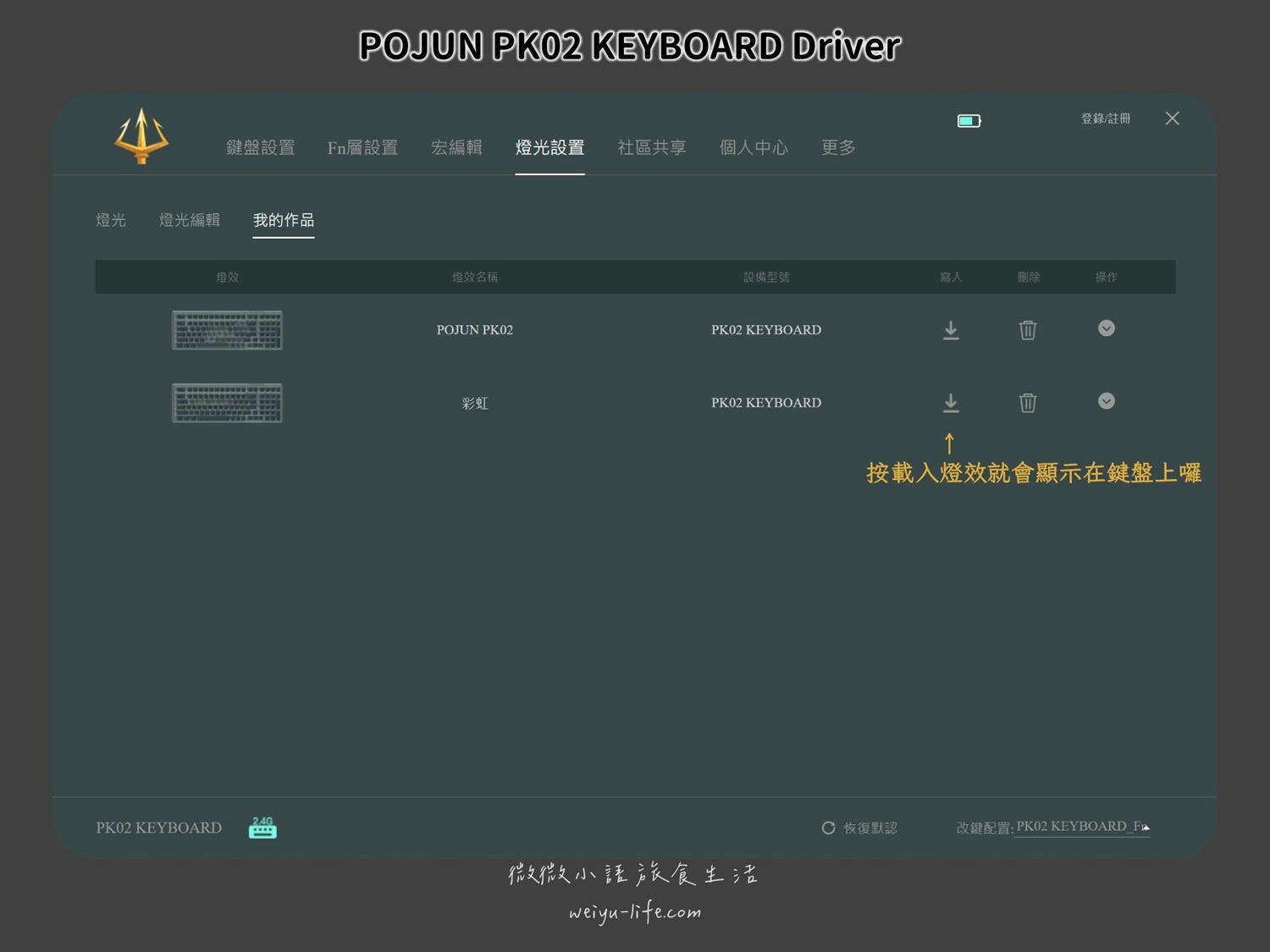Click the golden trident logo
The height and width of the screenshot is (952, 1270).
click(141, 136)
